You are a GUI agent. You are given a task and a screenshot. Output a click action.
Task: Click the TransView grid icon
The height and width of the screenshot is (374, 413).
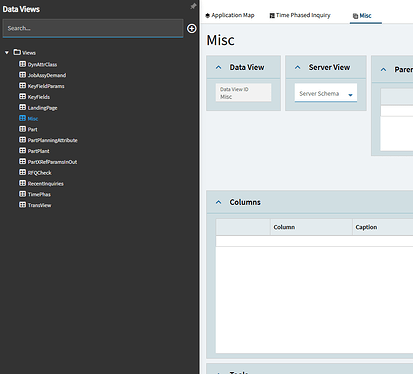[x=22, y=205]
